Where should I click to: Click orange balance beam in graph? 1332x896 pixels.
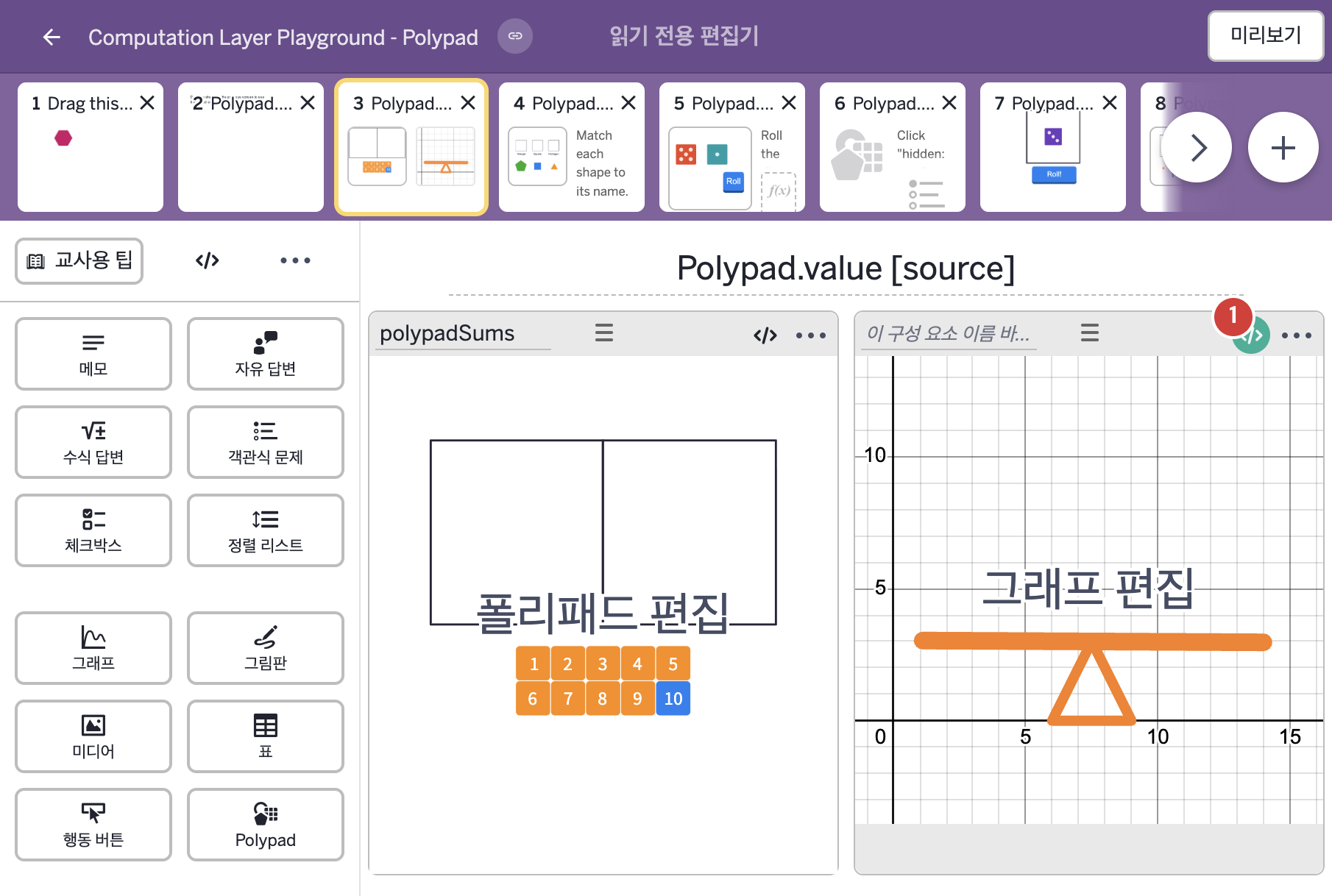(1093, 641)
